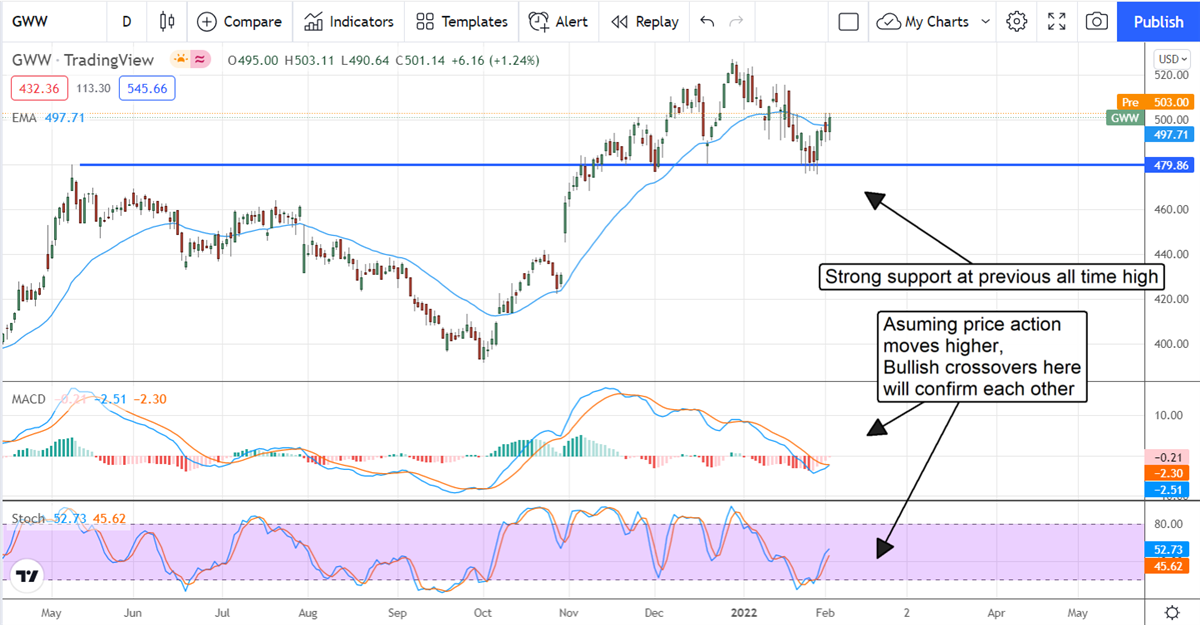
Task: Open chart settings gear in top toolbar
Action: 1017,21
